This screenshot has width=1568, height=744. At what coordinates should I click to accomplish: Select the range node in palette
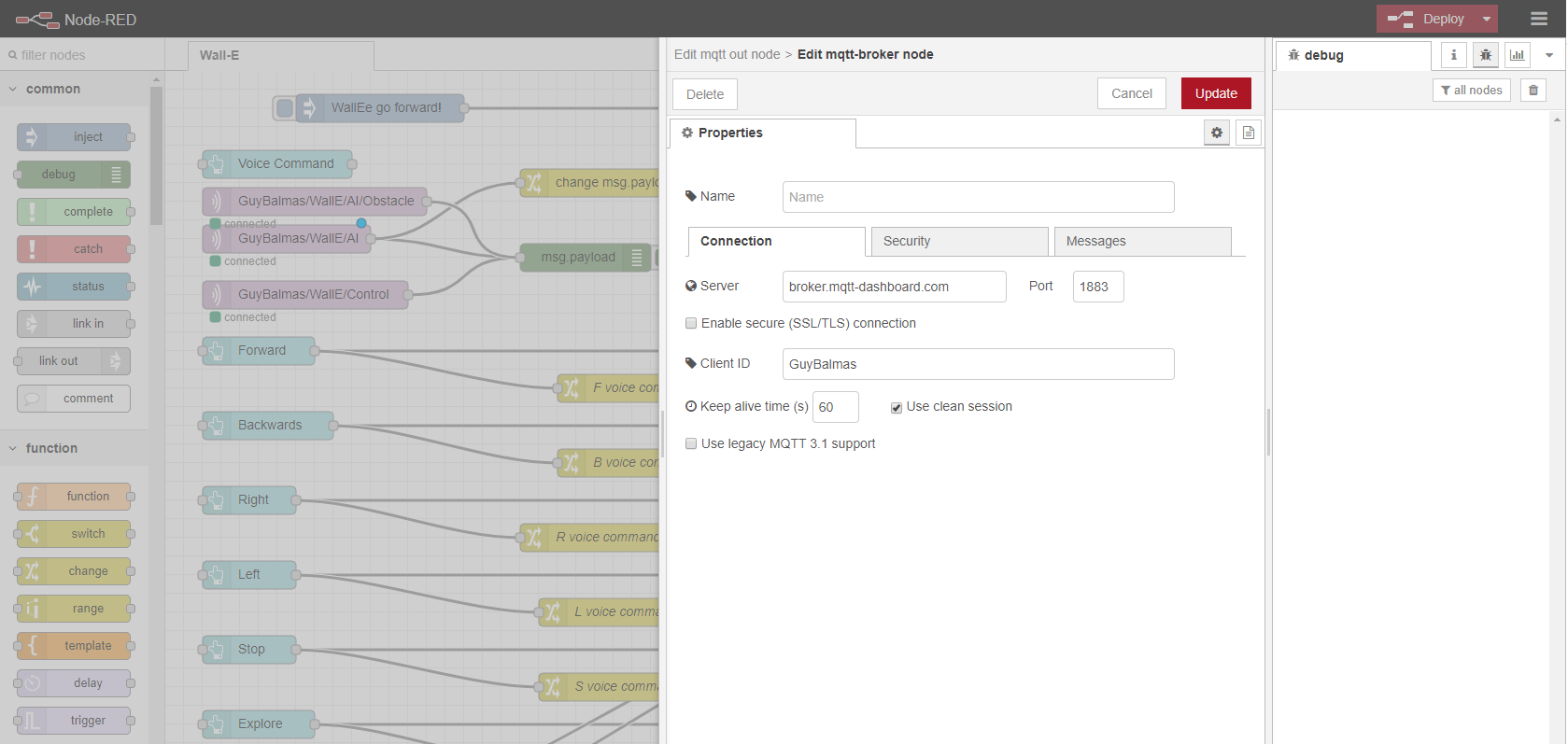click(74, 609)
